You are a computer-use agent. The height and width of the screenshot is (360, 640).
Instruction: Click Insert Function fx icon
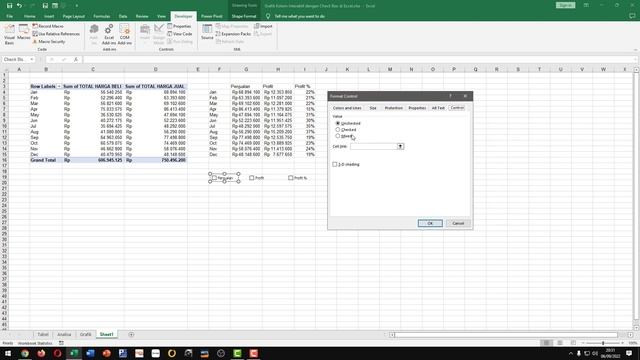point(76,60)
